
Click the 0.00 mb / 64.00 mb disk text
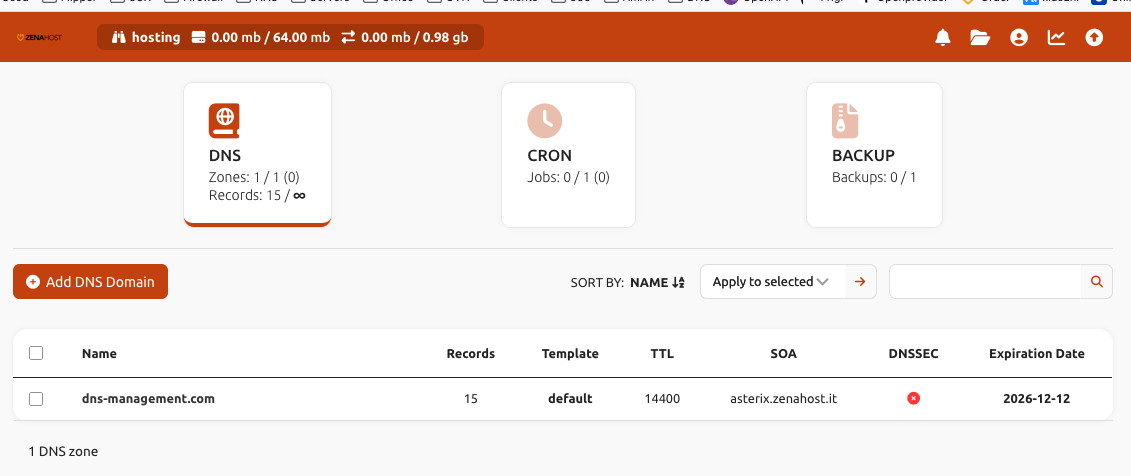270,38
